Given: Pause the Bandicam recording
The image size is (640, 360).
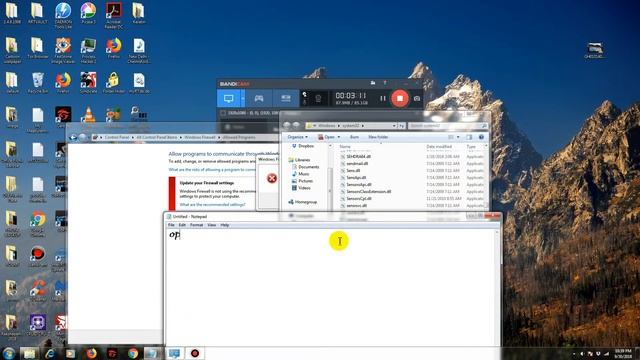Looking at the screenshot, I should coord(382,98).
